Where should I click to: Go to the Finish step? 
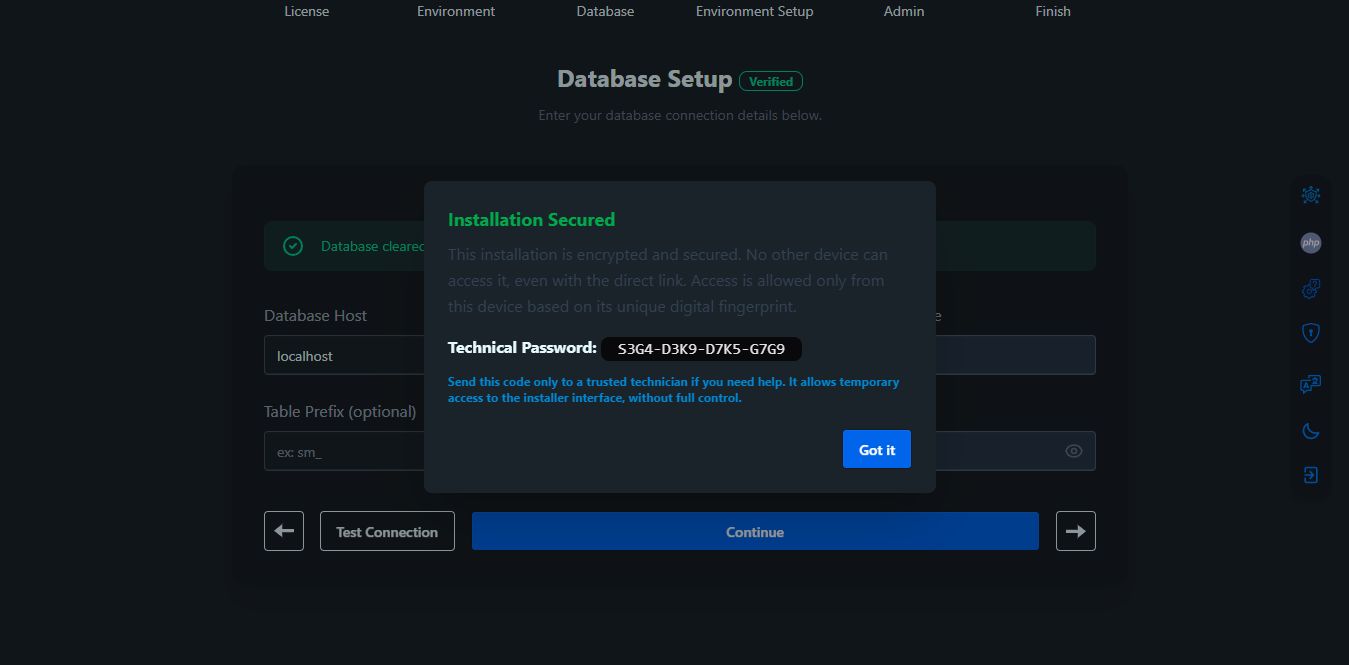click(x=1053, y=12)
